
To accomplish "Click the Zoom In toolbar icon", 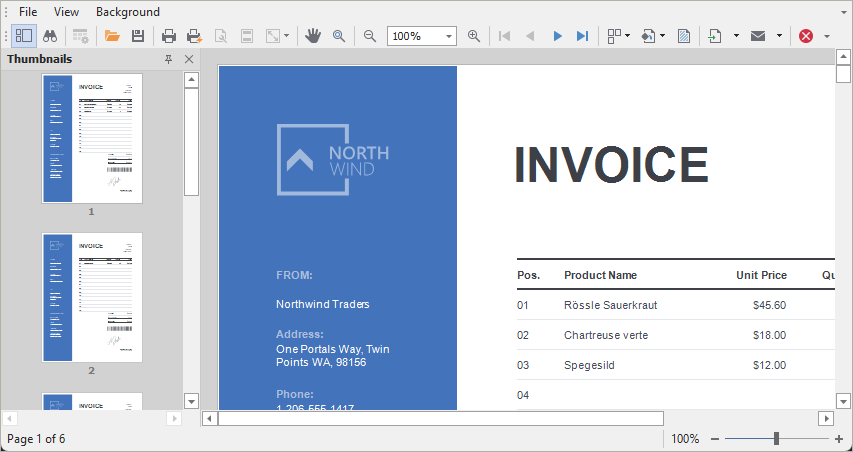I will click(474, 36).
